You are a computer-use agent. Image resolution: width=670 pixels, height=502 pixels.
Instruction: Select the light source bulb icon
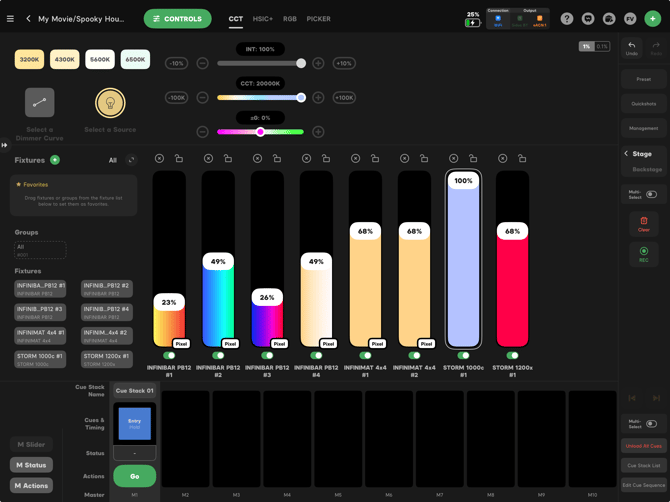[110, 103]
